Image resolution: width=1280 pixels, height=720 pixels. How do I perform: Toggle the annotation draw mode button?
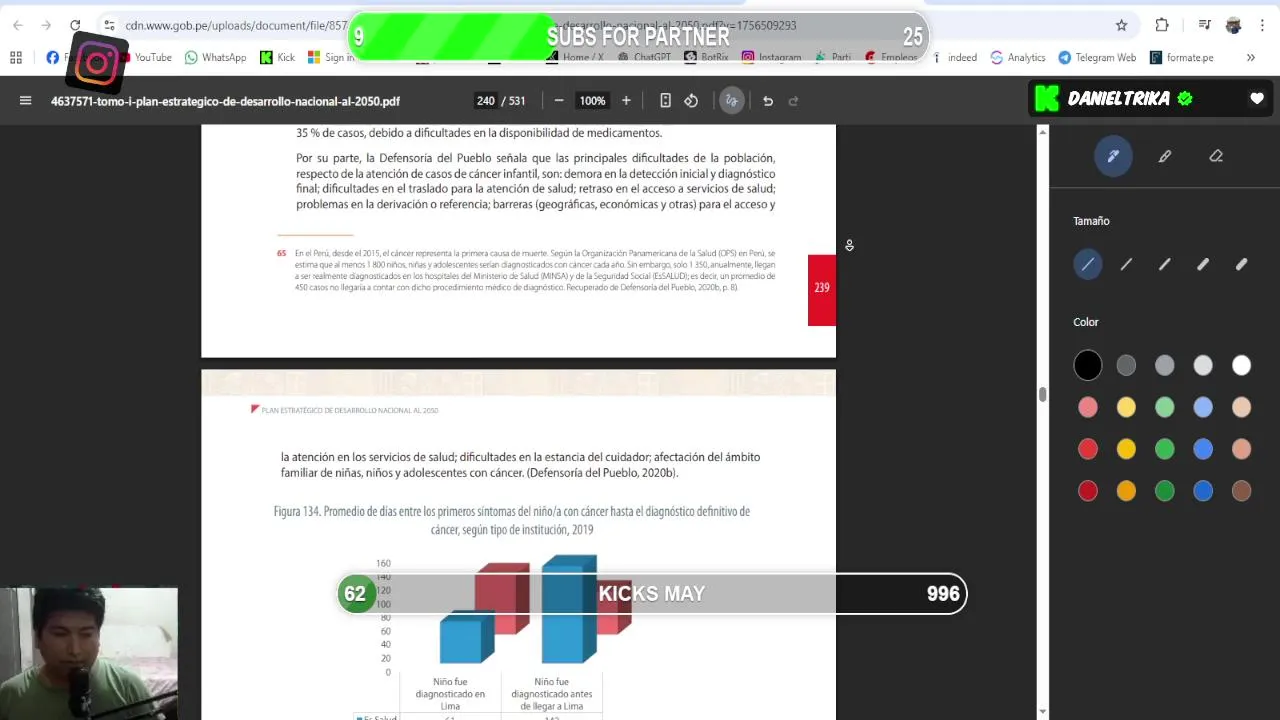(732, 101)
